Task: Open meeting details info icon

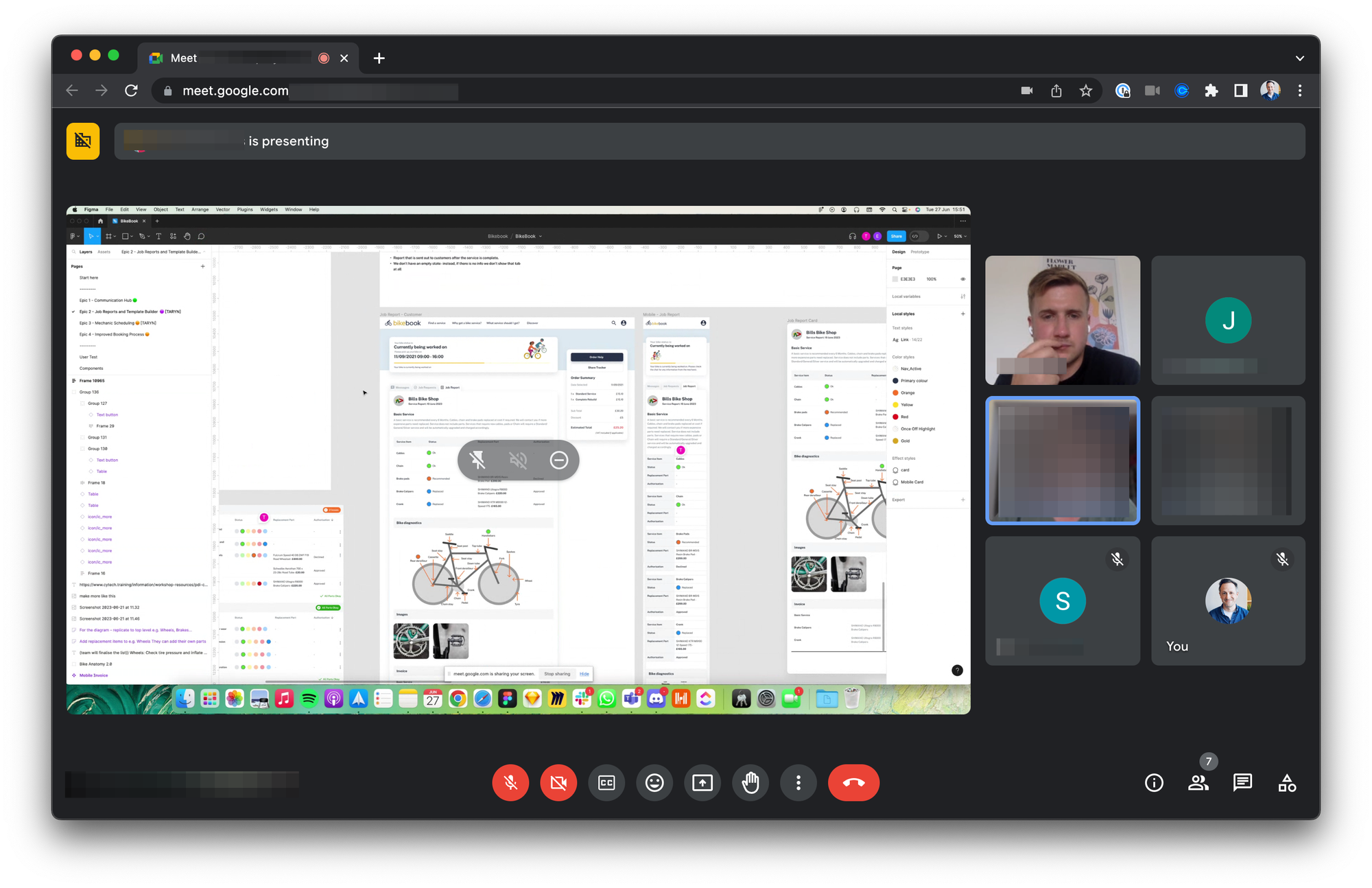Action: pyautogui.click(x=1155, y=782)
